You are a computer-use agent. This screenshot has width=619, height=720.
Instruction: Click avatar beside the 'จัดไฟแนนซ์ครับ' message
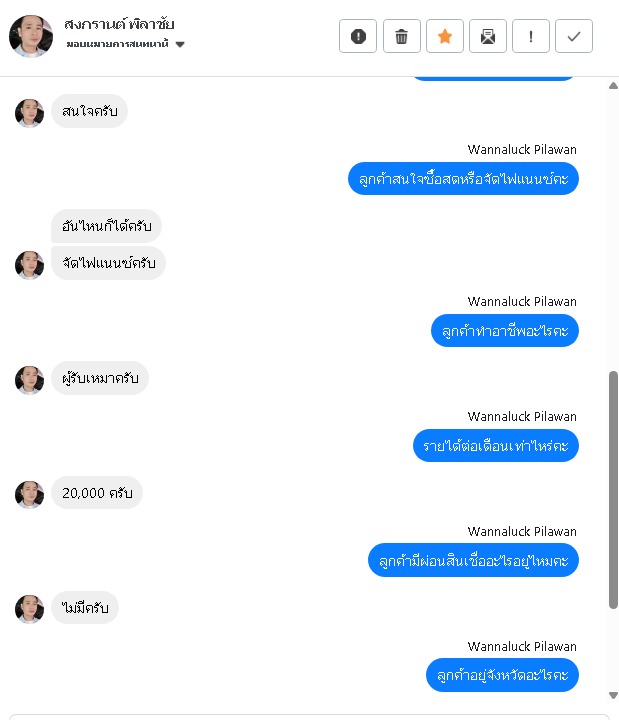coord(29,265)
